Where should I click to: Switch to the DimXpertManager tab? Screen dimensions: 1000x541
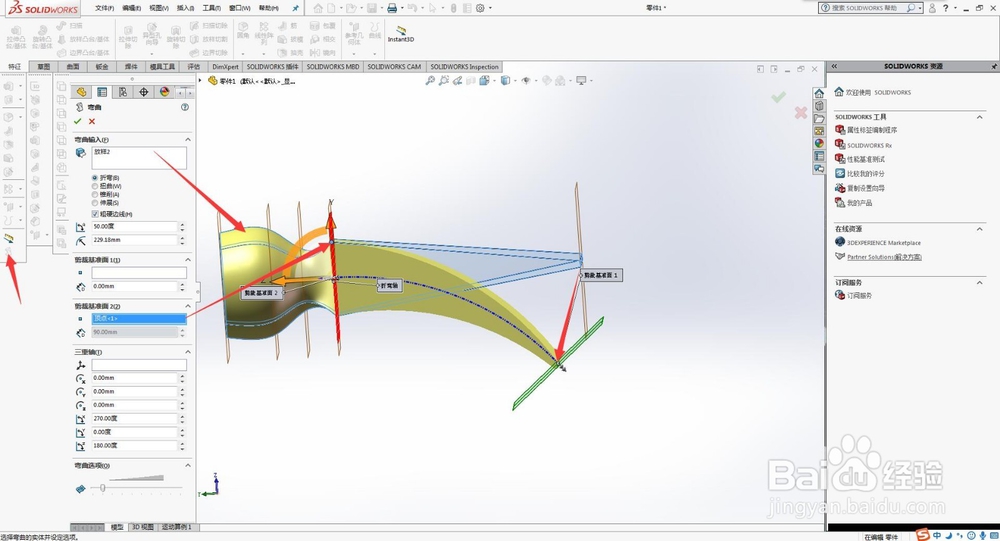point(144,92)
